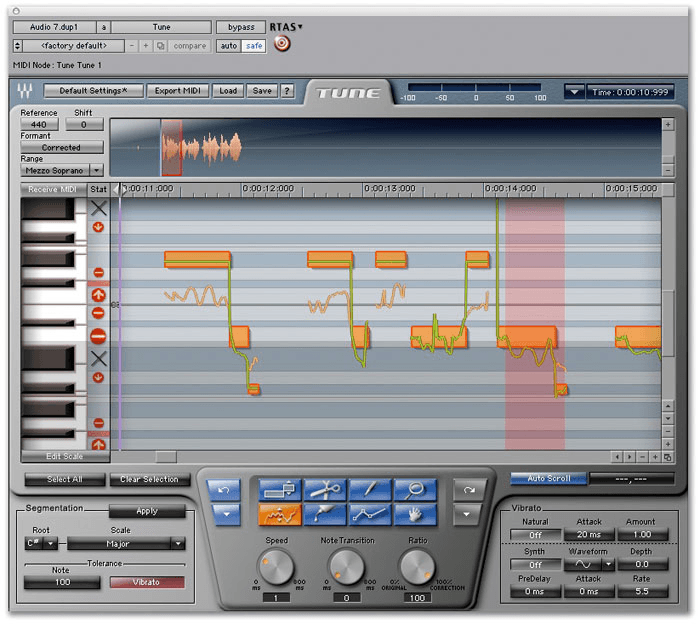Toggle the Auto Scroll button
The image size is (700, 624).
click(547, 479)
